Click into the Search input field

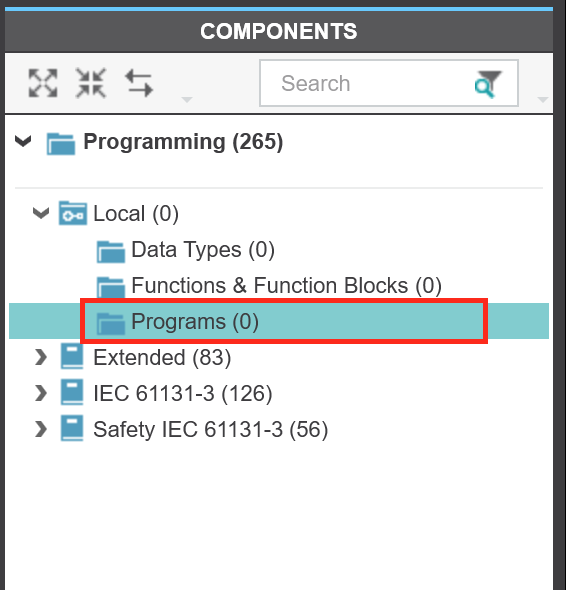[x=389, y=83]
